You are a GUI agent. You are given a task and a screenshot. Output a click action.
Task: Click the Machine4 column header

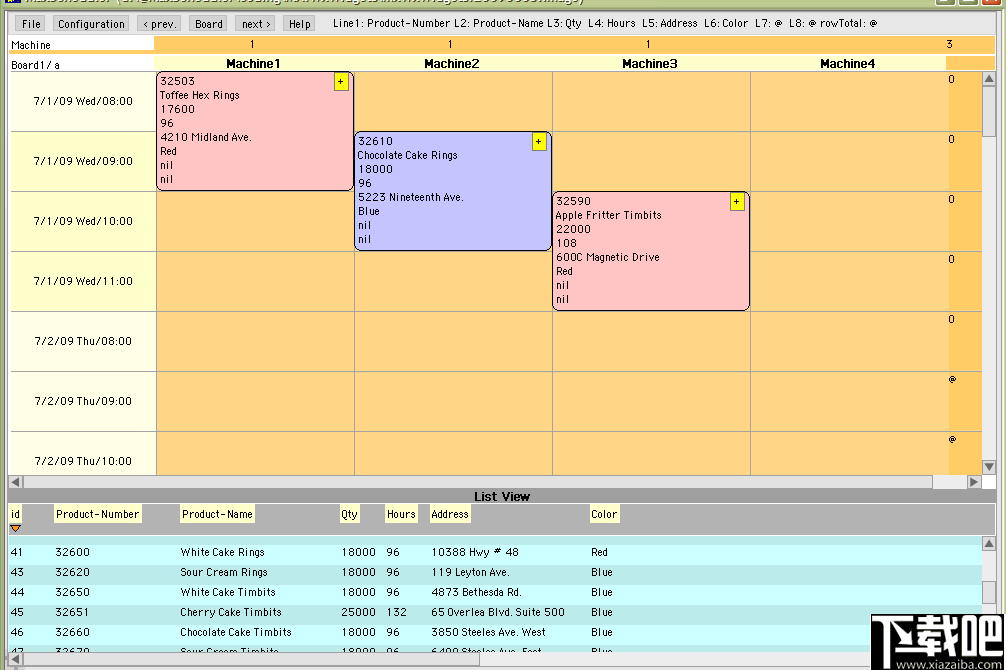pyautogui.click(x=847, y=63)
